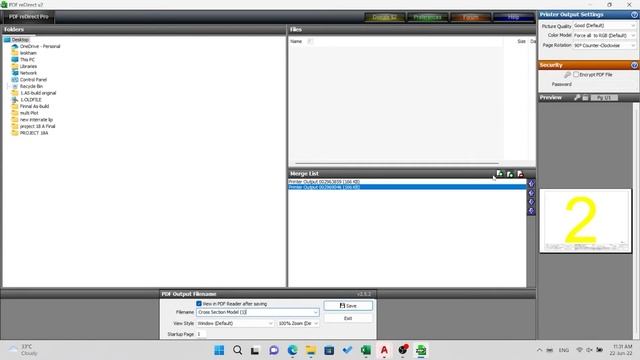The width and height of the screenshot is (640, 360).
Task: Switch to PDF reDirect taskbar icon
Action: click(x=421, y=350)
